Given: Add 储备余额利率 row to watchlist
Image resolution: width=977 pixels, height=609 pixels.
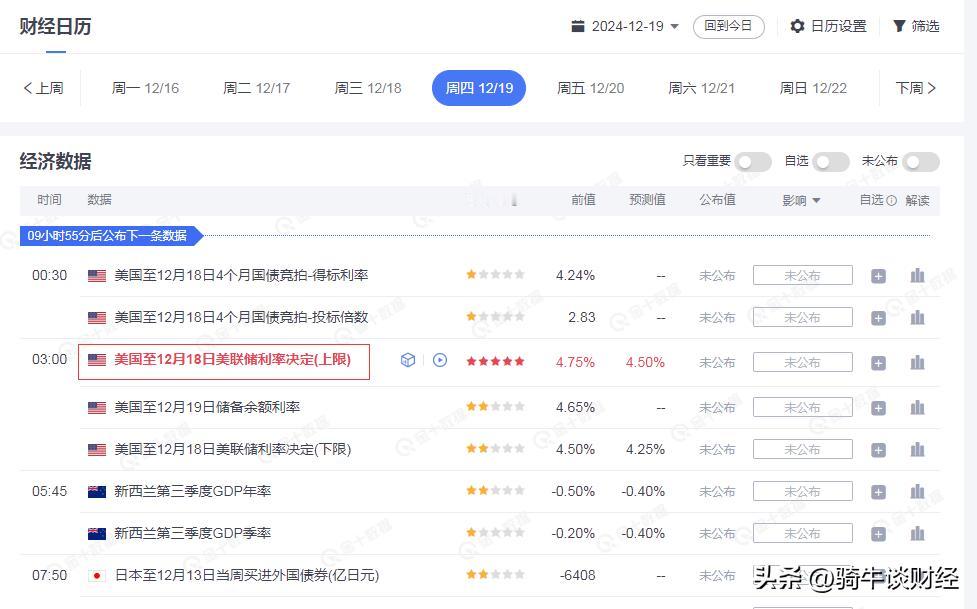Looking at the screenshot, I should tap(878, 408).
